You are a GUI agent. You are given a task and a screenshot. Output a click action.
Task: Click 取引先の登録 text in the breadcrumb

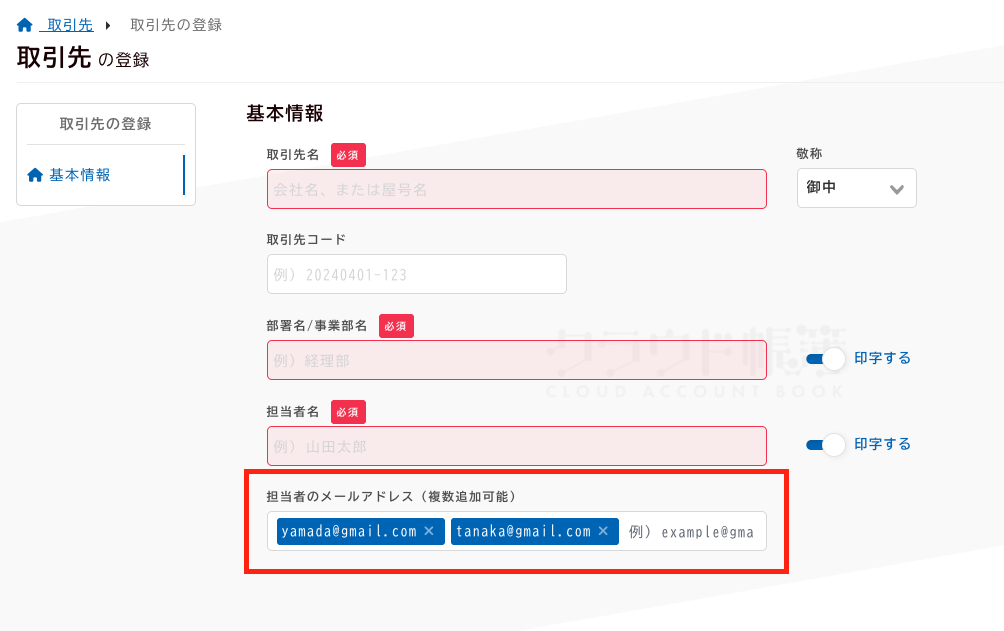(176, 25)
